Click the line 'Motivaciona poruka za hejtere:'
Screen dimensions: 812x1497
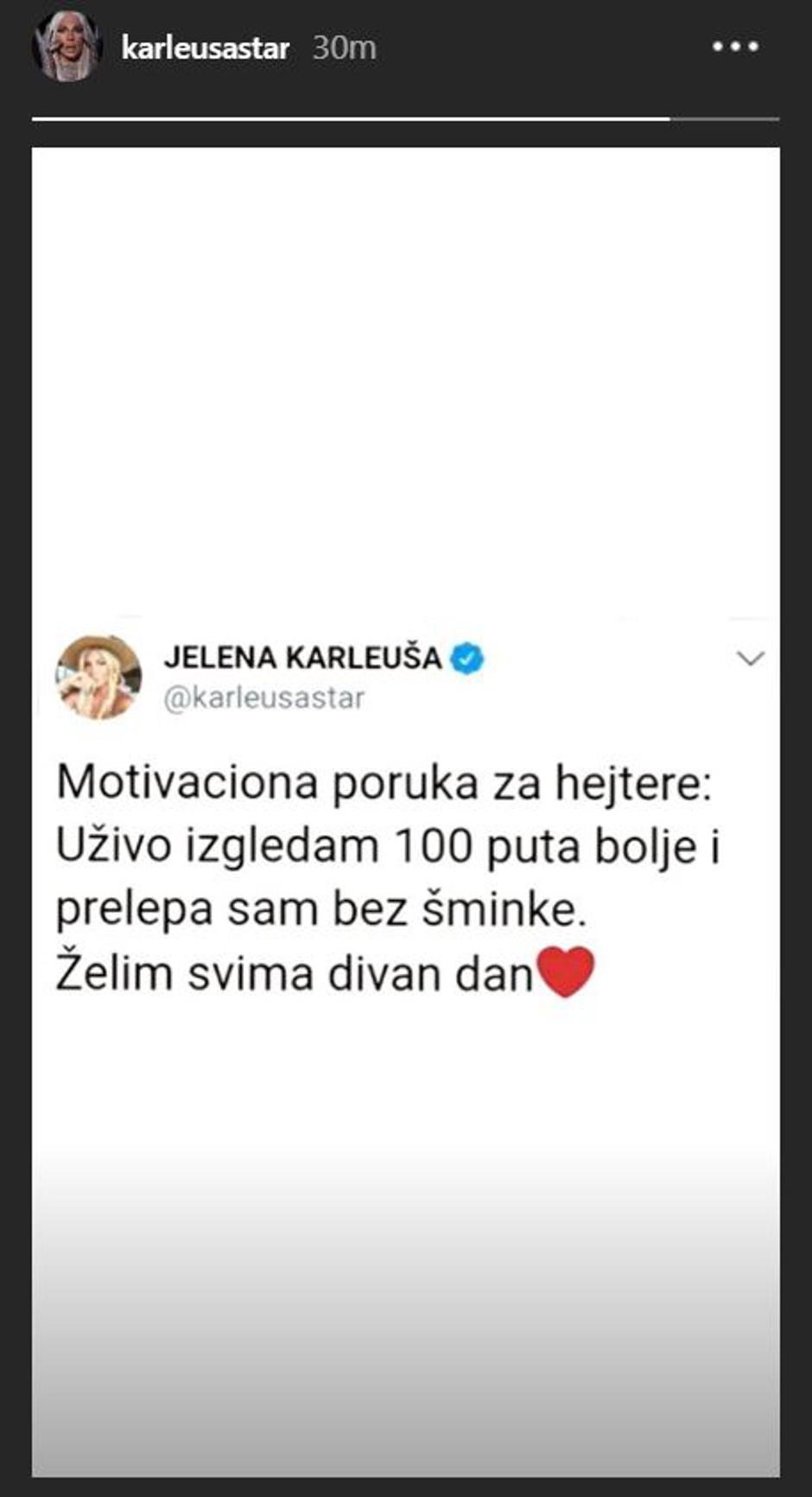(384, 783)
